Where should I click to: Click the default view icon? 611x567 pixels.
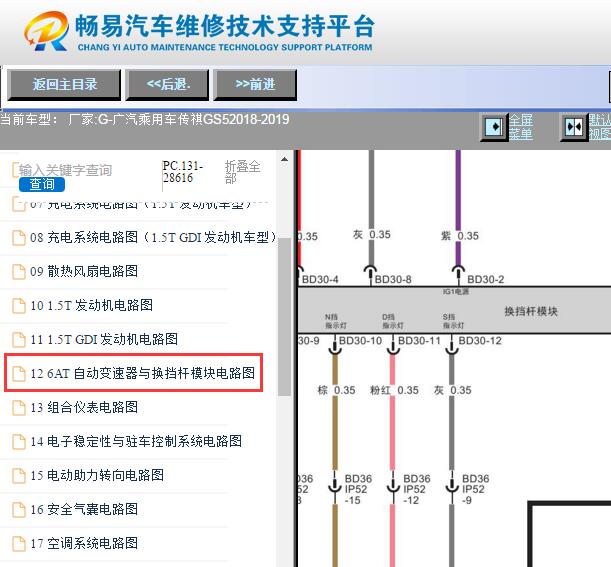[574, 127]
